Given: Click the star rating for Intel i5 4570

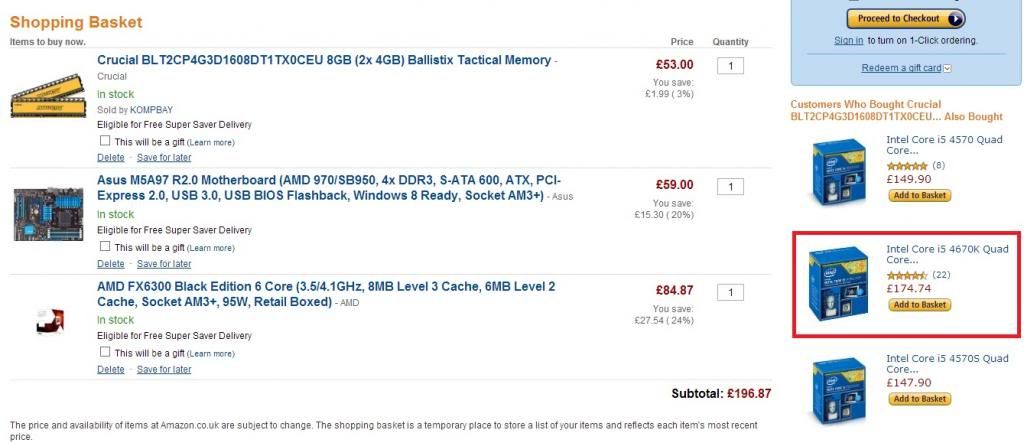Looking at the screenshot, I should point(907,165).
